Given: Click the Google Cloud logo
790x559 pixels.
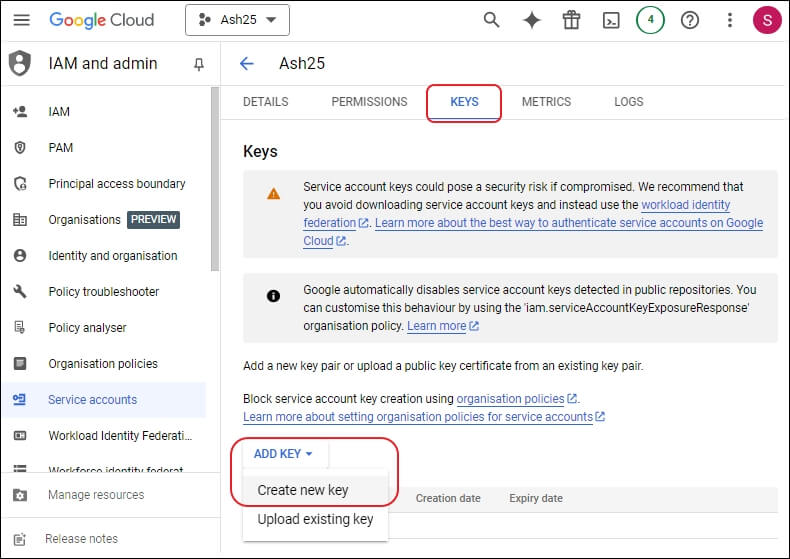Looking at the screenshot, I should [101, 20].
